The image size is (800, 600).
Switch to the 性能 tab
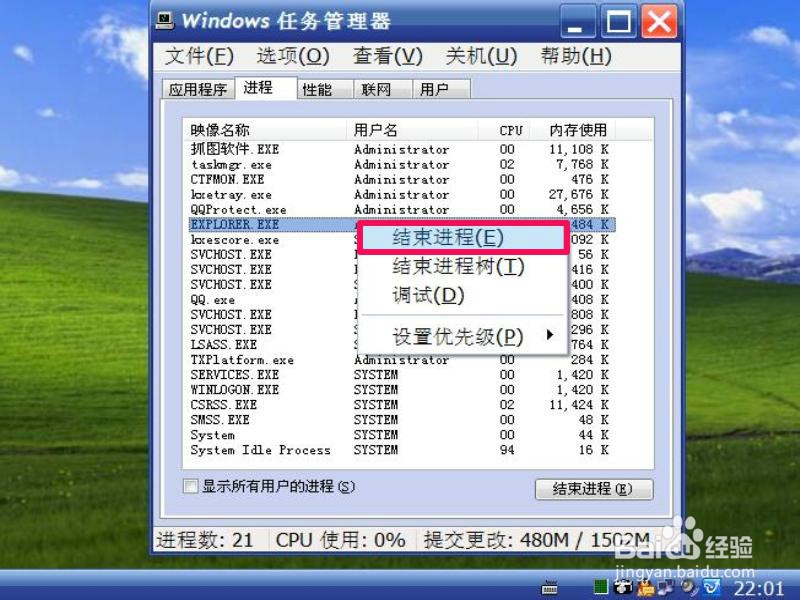click(x=318, y=88)
